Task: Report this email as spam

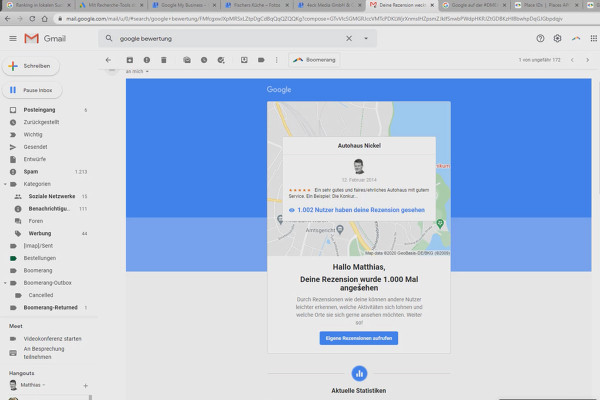Action: coord(147,60)
